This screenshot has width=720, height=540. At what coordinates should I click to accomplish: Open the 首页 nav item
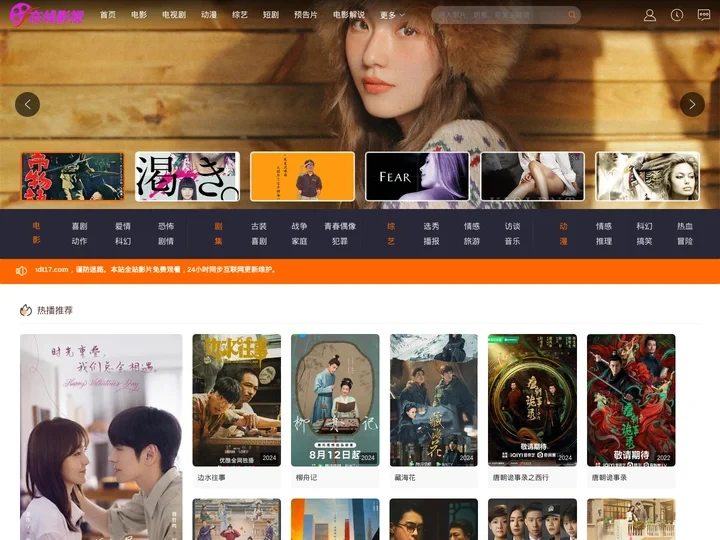point(108,15)
